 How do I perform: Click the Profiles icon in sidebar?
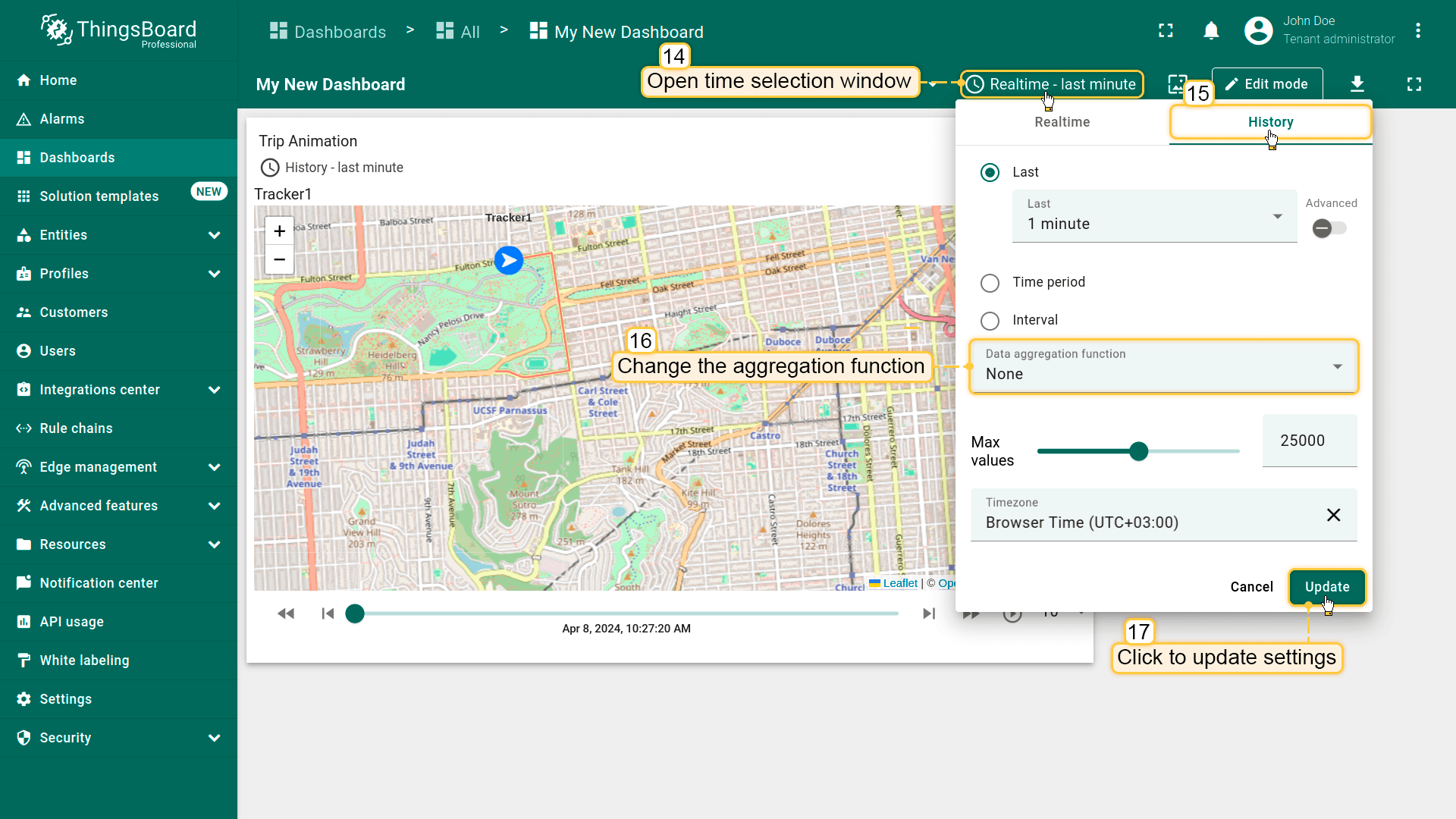(x=24, y=274)
